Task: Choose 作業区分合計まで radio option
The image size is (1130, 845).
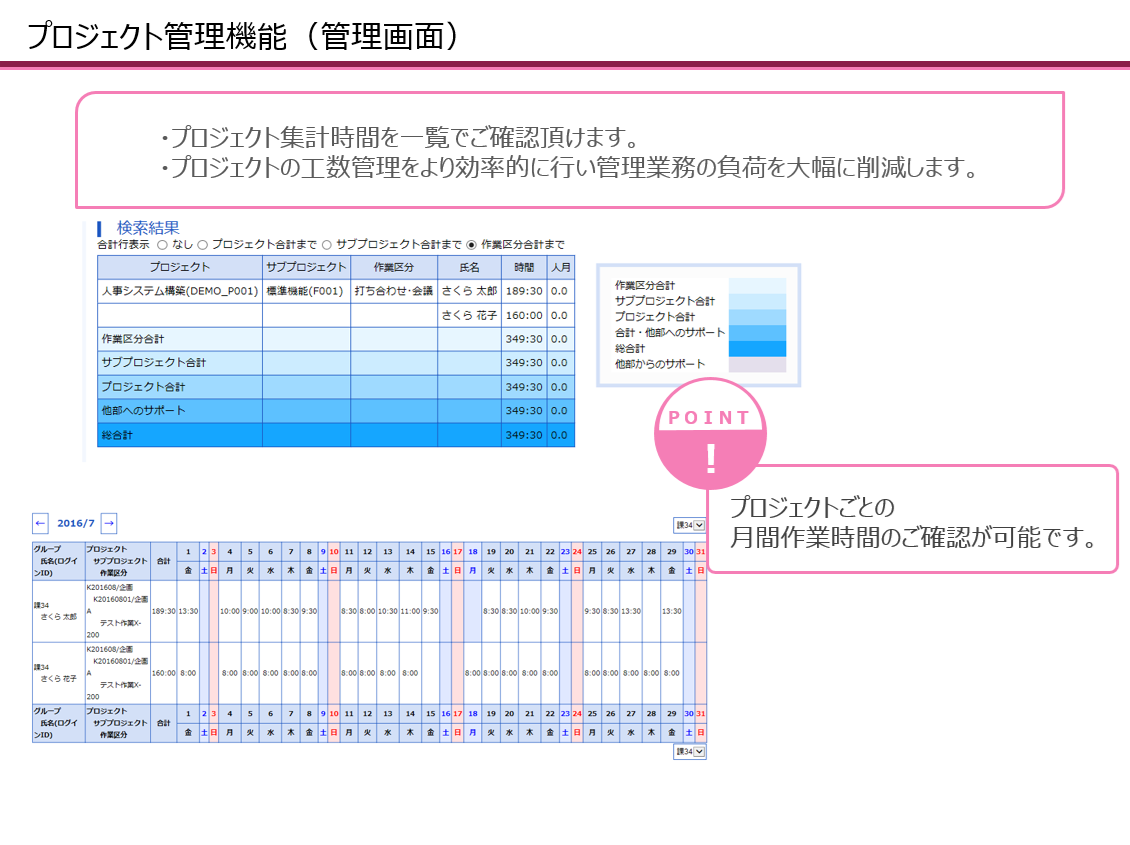Action: click(472, 244)
